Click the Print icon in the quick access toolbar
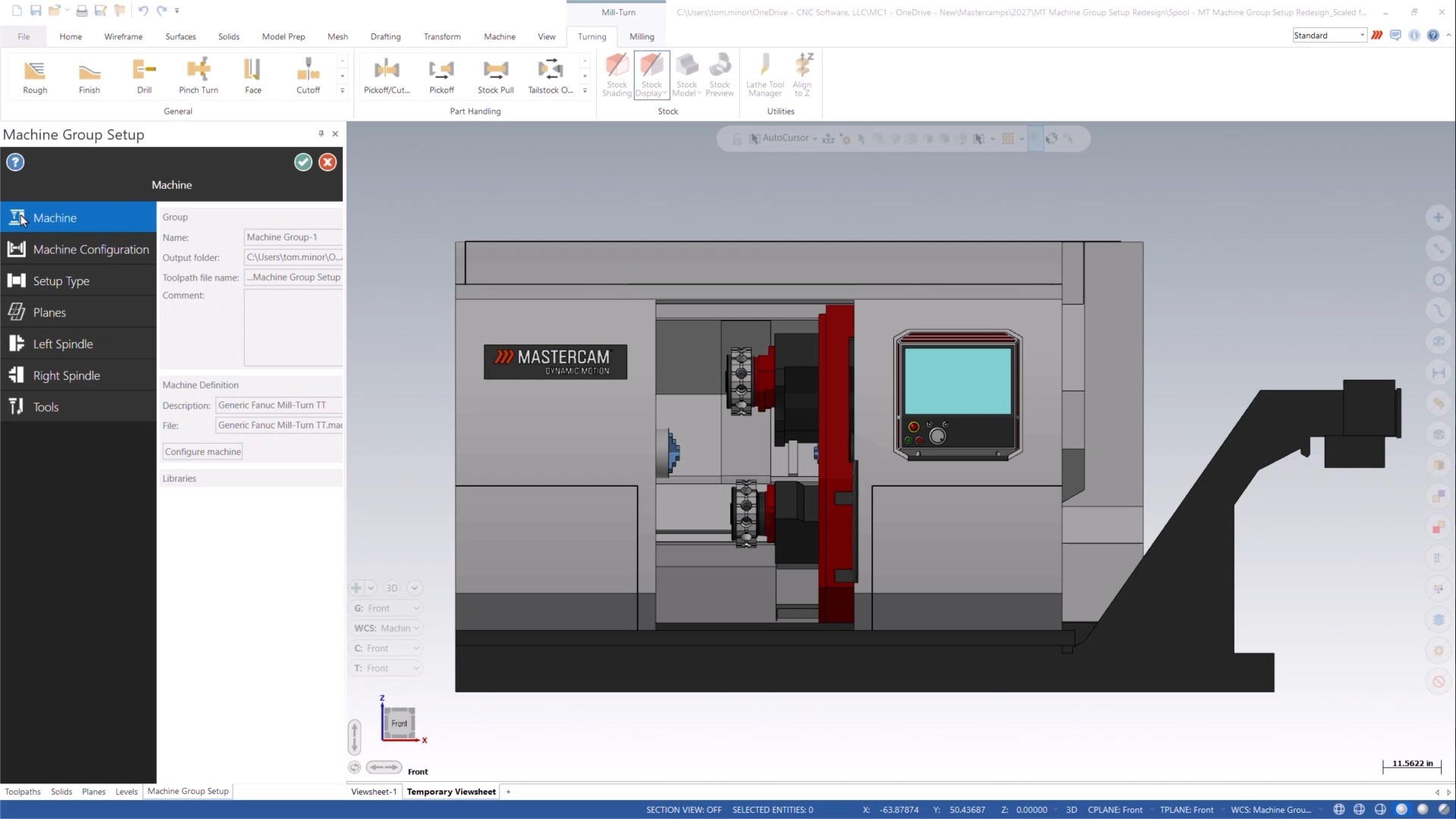Screen dimensions: 1456x819 pyautogui.click(x=81, y=11)
